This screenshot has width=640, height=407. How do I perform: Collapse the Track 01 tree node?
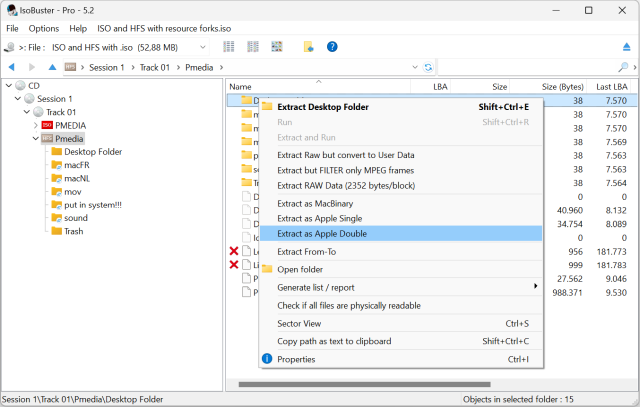(27, 112)
